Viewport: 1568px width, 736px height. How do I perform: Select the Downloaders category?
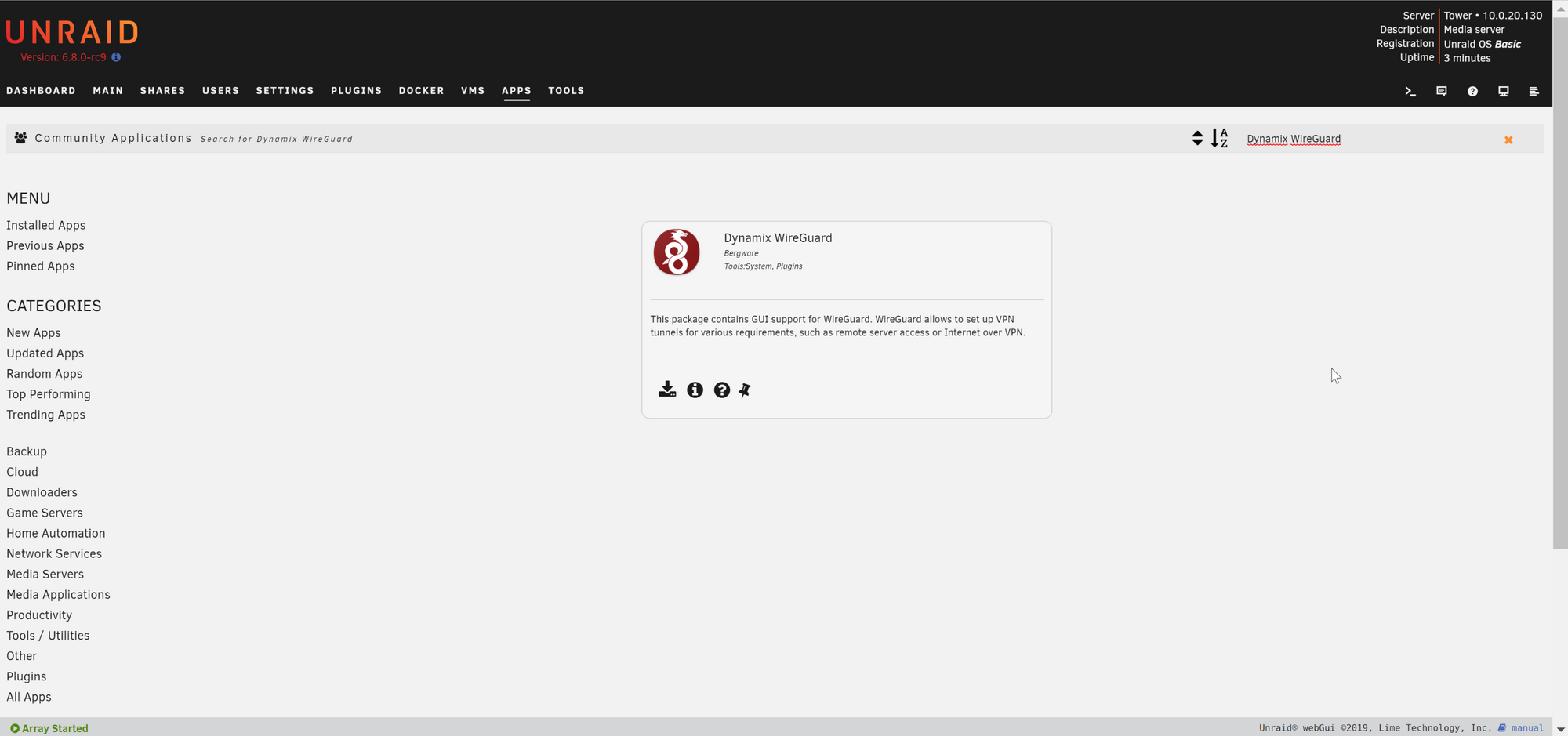(x=42, y=491)
